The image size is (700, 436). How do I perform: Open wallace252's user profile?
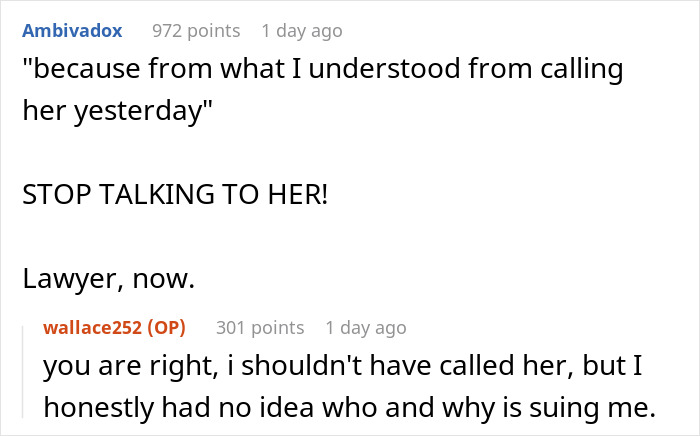[90, 327]
